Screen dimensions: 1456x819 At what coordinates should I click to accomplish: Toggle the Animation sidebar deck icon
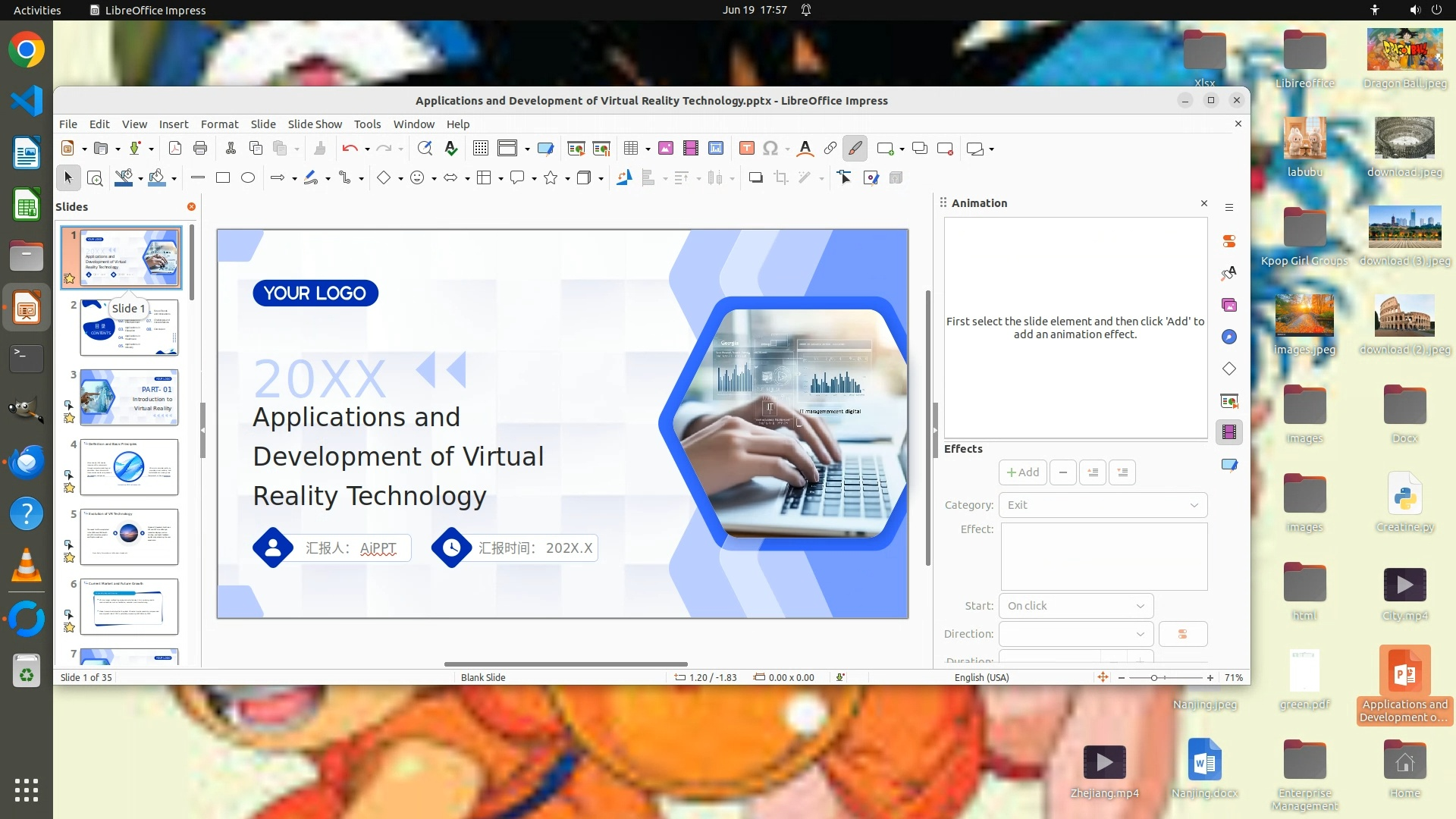coord(1229,432)
